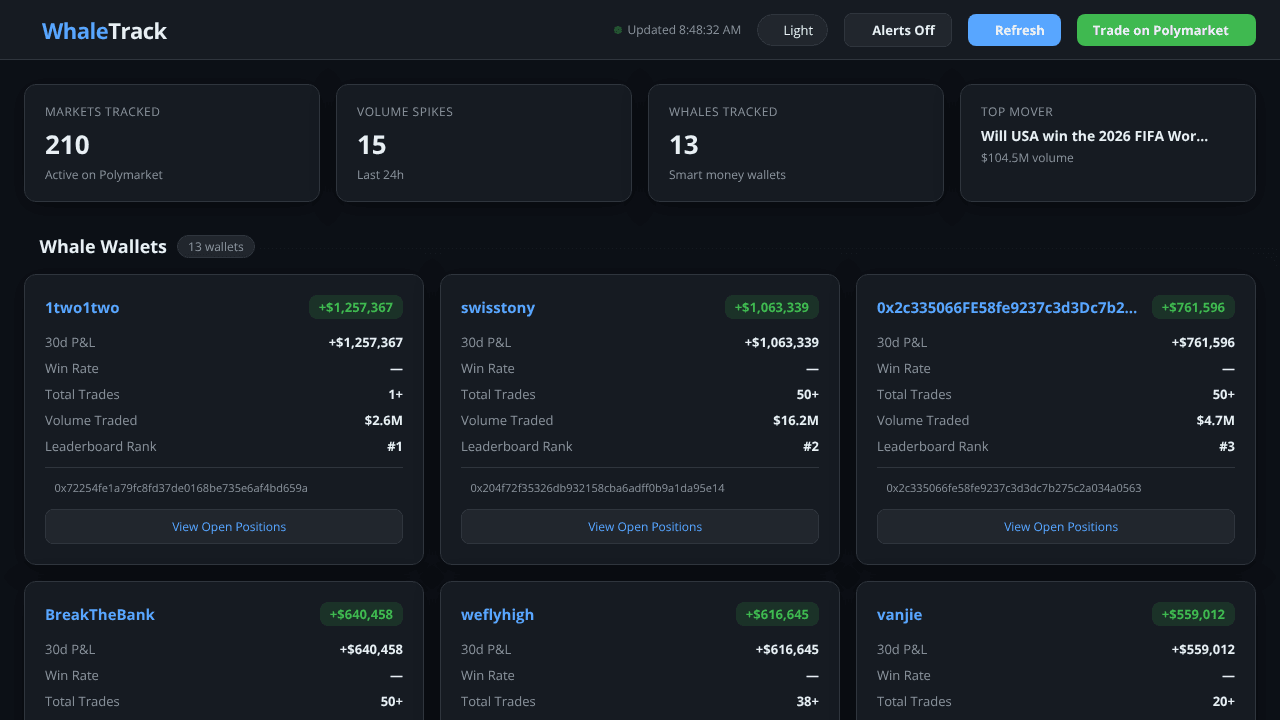Click the 15 volume spikes number
The width and height of the screenshot is (1280, 720).
click(x=372, y=145)
